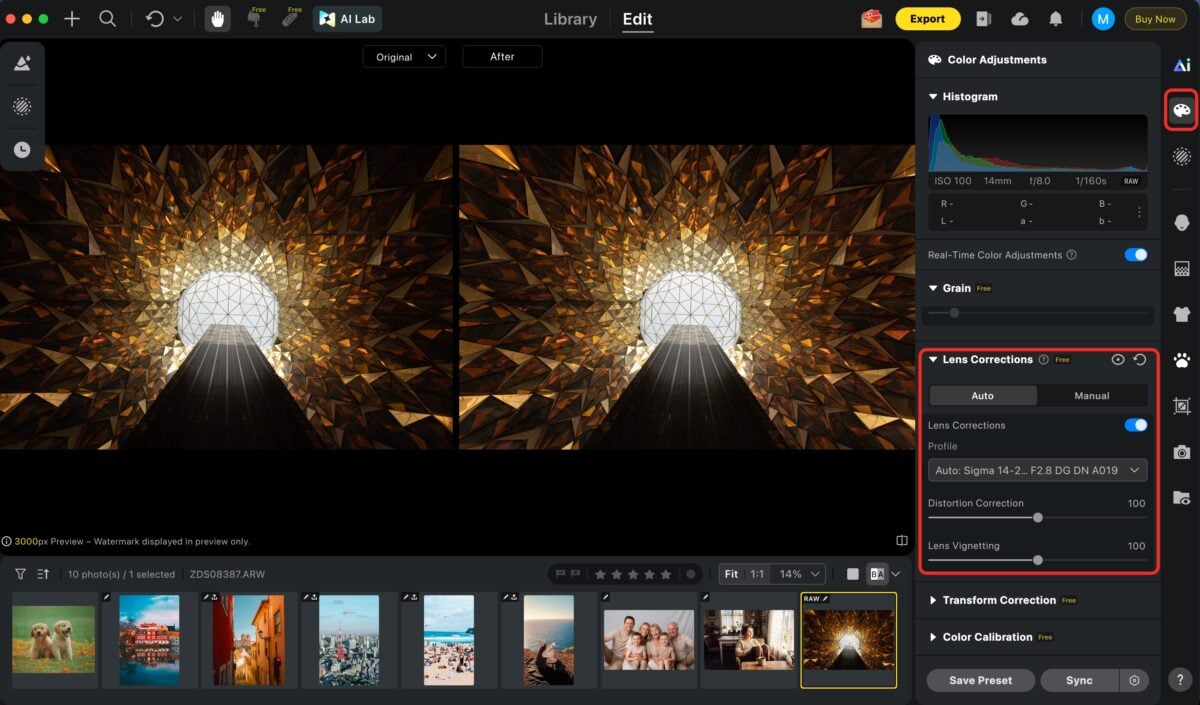Click the Masking icon in left sidebar

click(22, 106)
